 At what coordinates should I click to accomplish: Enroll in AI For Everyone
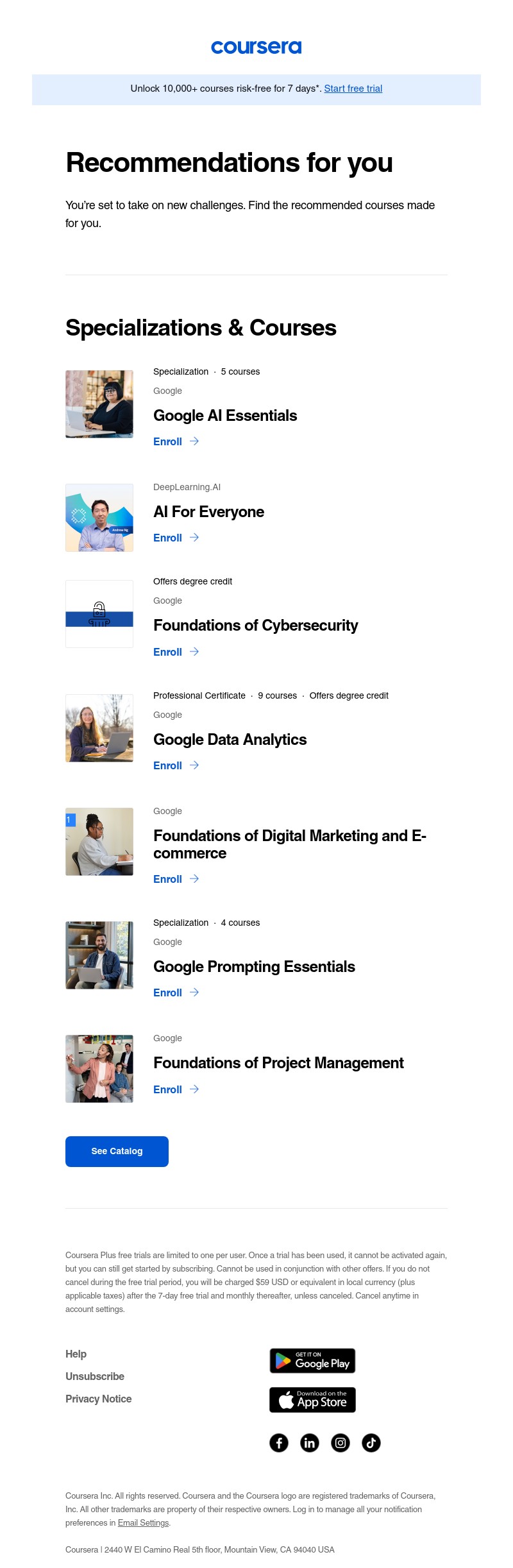(168, 538)
